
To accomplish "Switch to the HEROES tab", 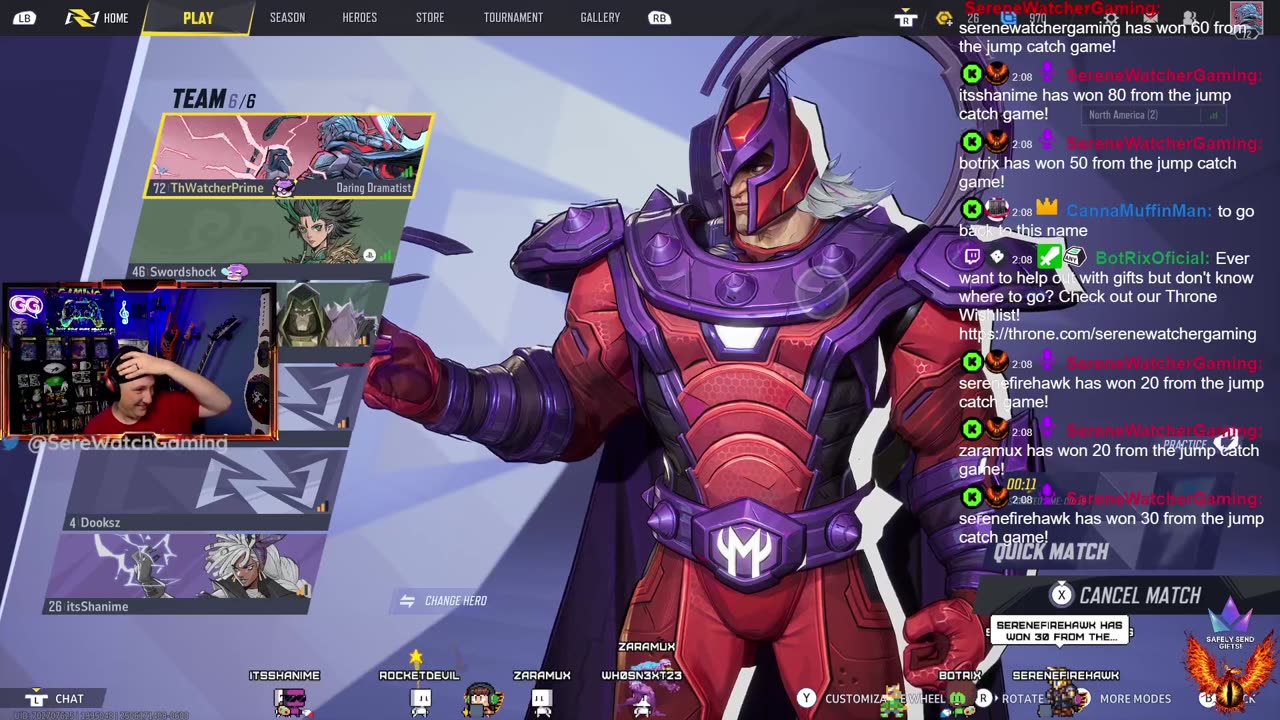I will pyautogui.click(x=360, y=18).
